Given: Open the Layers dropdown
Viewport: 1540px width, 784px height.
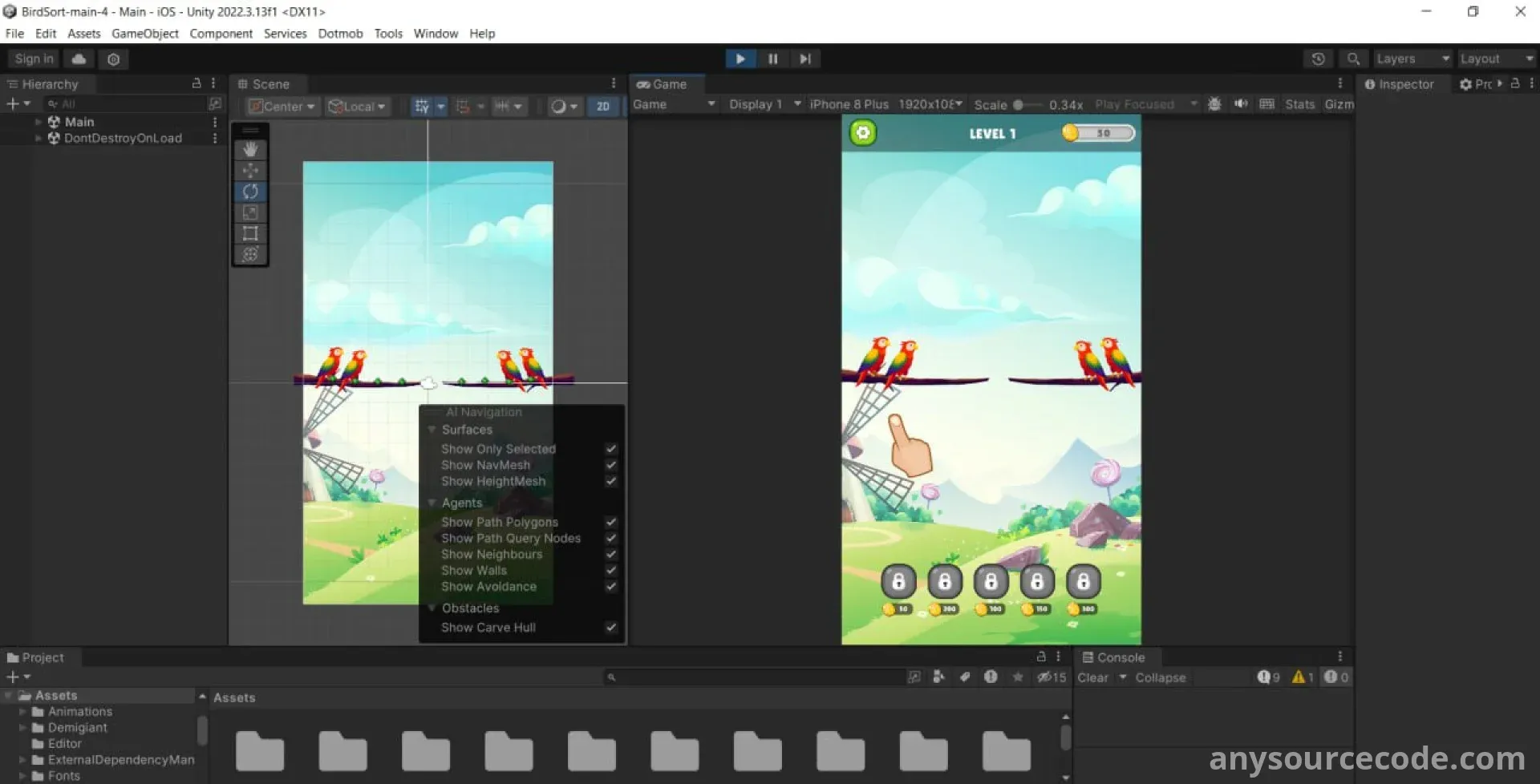Looking at the screenshot, I should tap(1412, 59).
